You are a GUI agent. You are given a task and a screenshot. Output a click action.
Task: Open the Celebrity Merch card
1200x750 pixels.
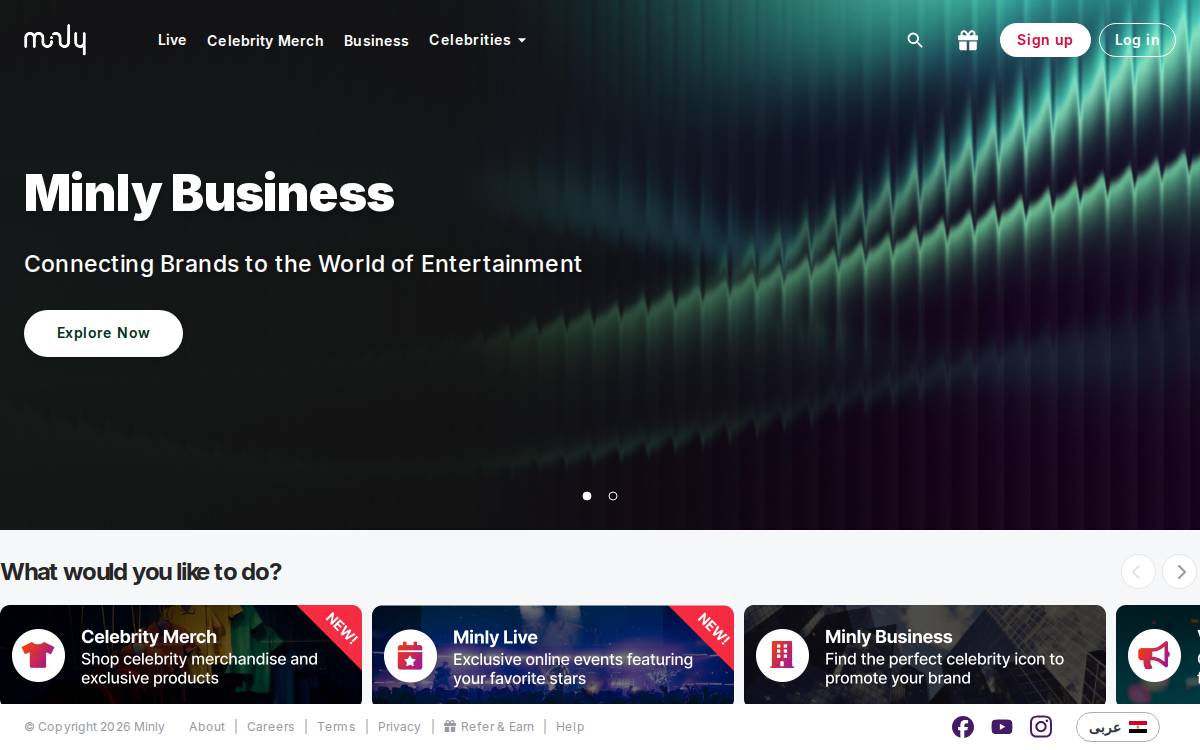tap(181, 655)
